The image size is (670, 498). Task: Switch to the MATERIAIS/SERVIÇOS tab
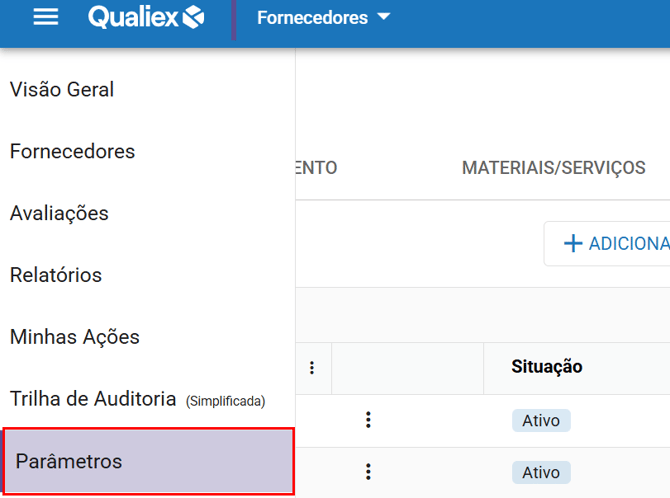(553, 168)
